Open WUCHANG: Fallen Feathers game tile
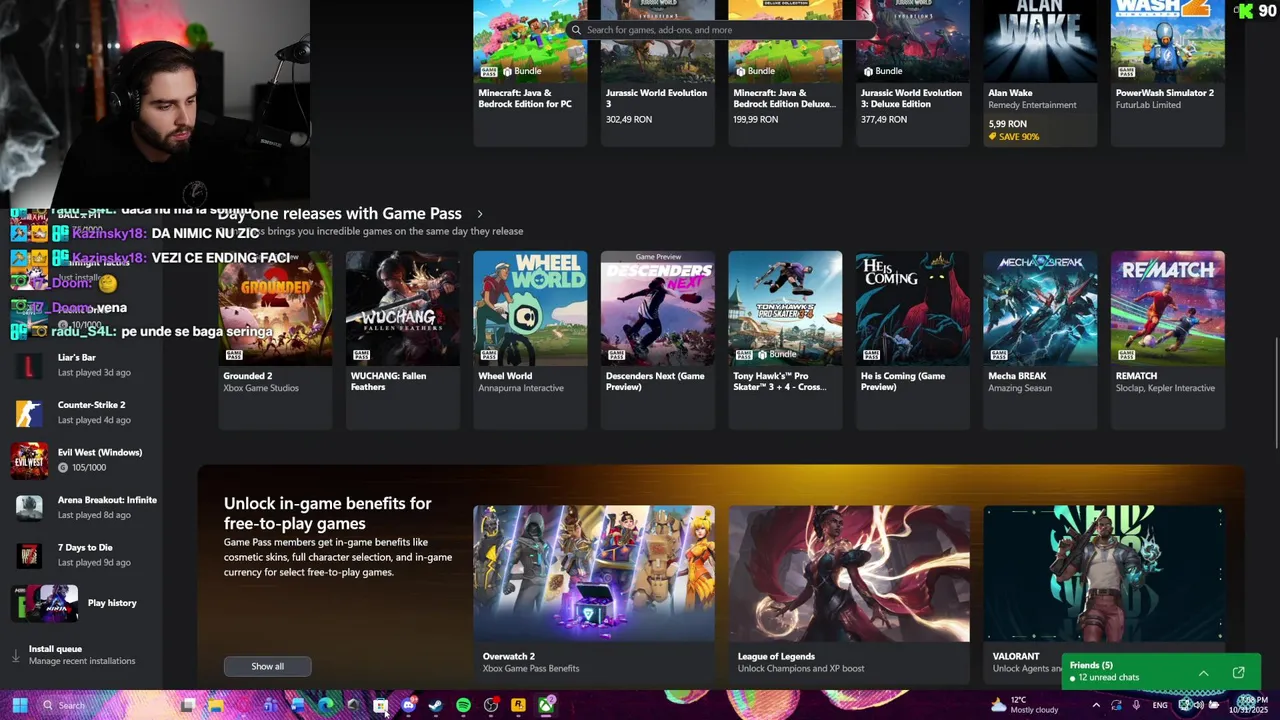Screen dimensions: 1280x720 pyautogui.click(x=403, y=340)
